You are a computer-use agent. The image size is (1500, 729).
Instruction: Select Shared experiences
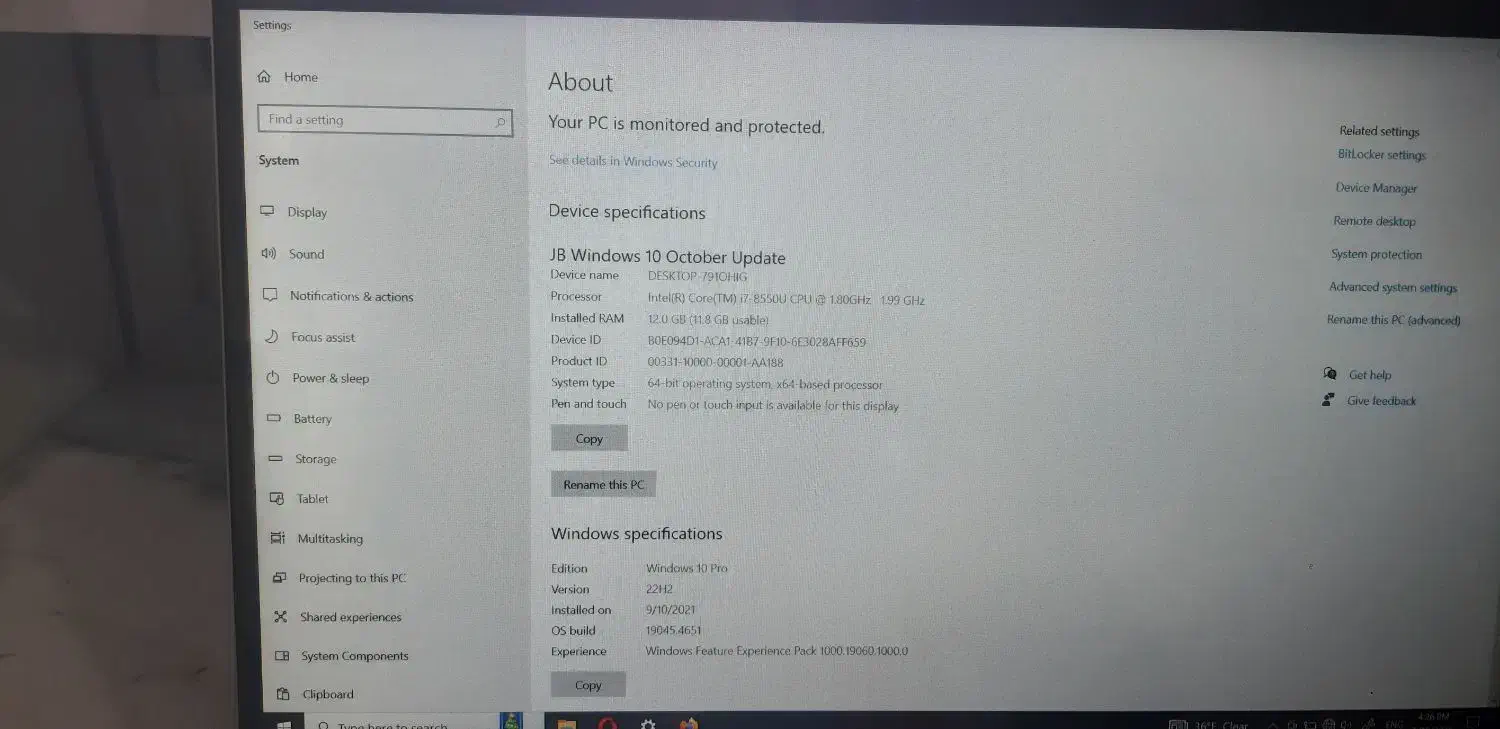pos(338,617)
